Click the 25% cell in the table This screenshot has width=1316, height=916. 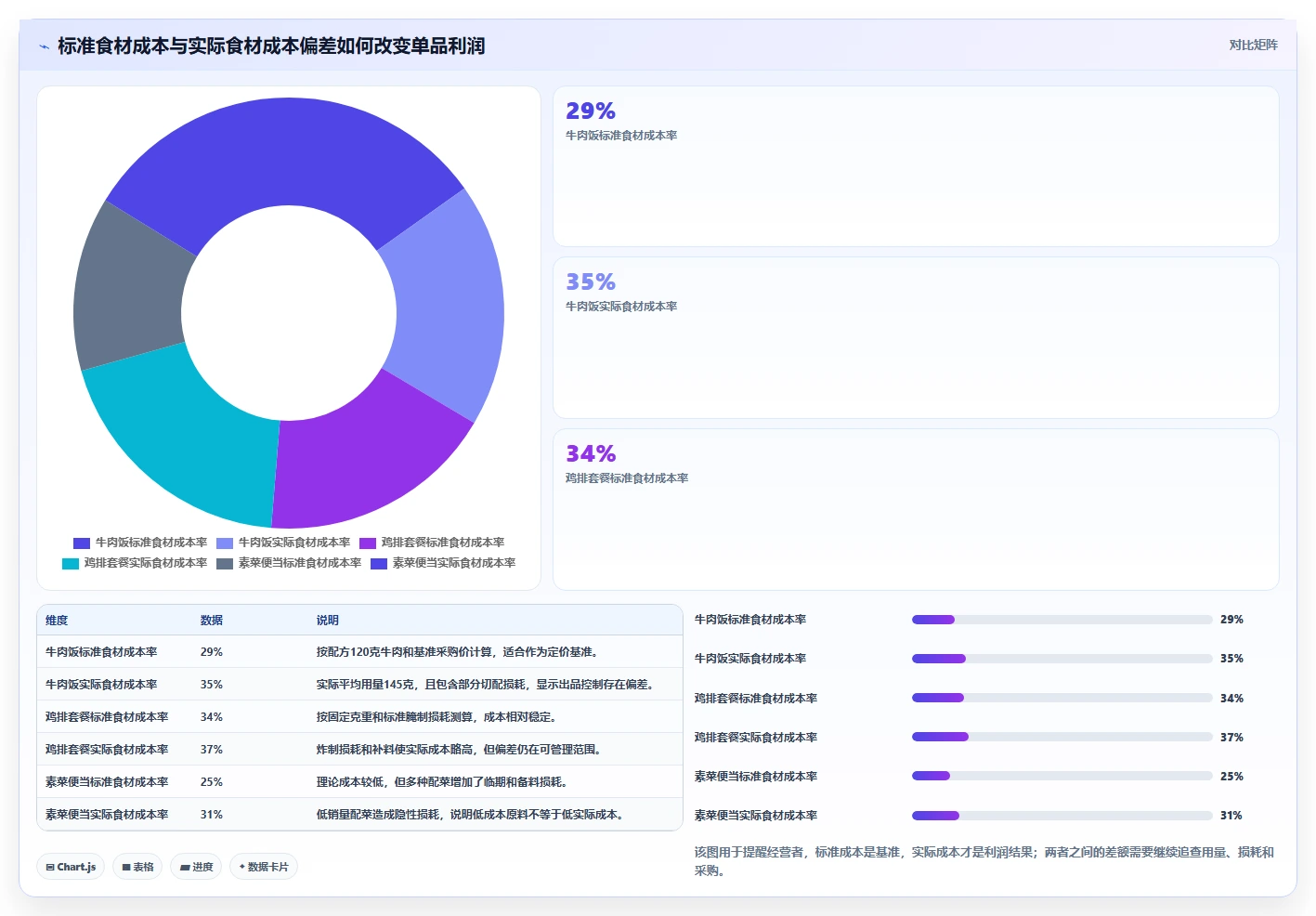[212, 782]
